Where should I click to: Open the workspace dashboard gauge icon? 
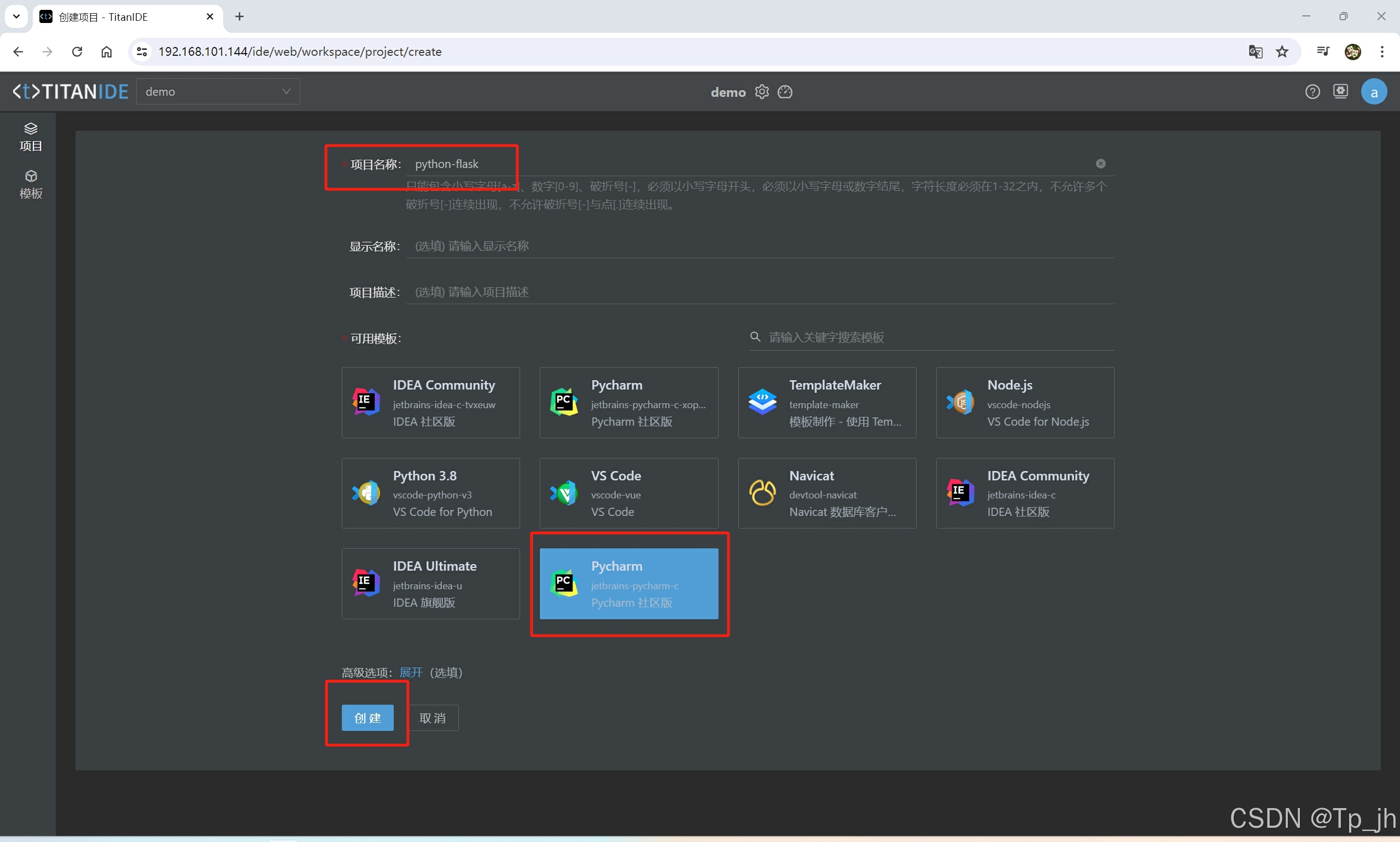click(785, 91)
